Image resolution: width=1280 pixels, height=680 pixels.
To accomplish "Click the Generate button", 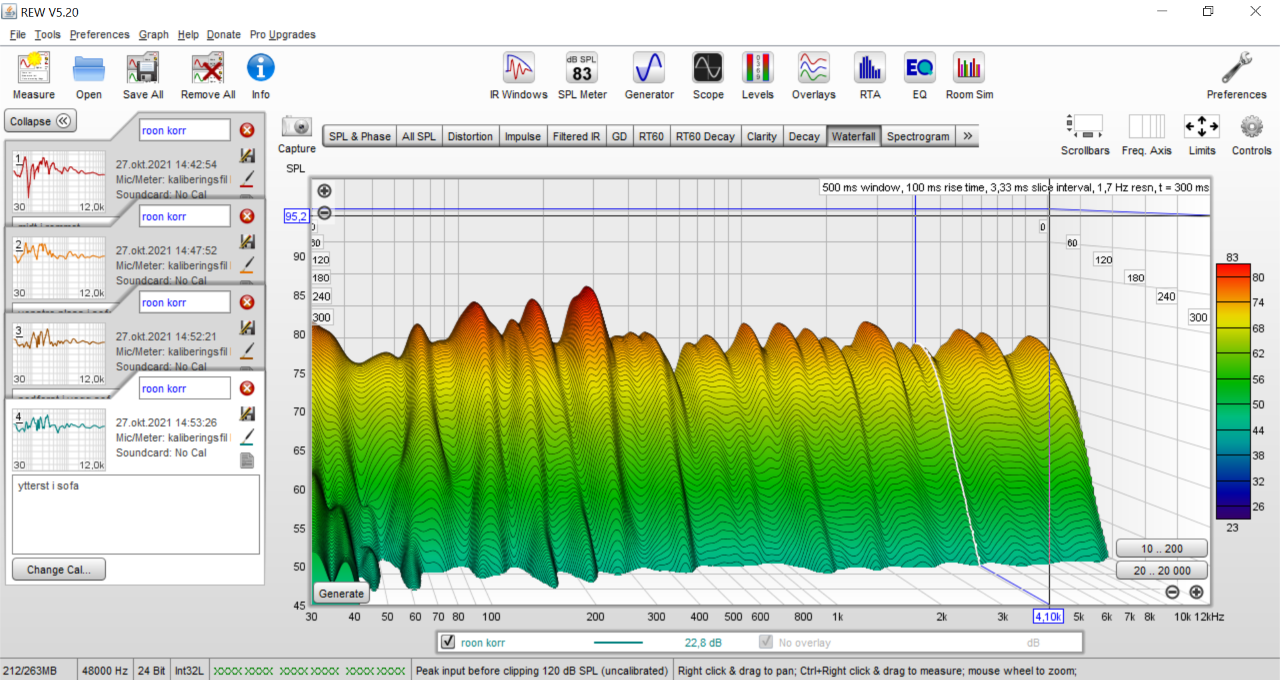I will coord(340,593).
